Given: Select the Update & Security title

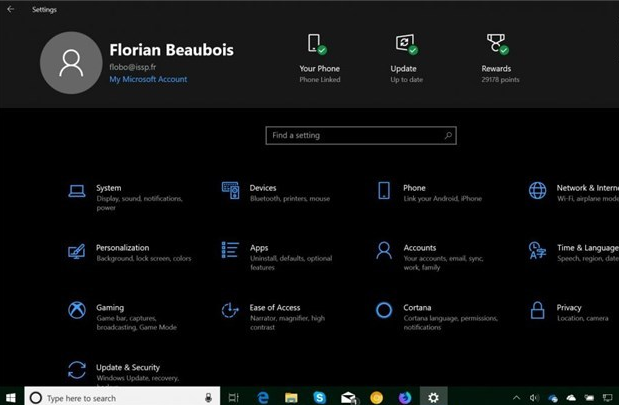Looking at the screenshot, I should click(x=128, y=368).
